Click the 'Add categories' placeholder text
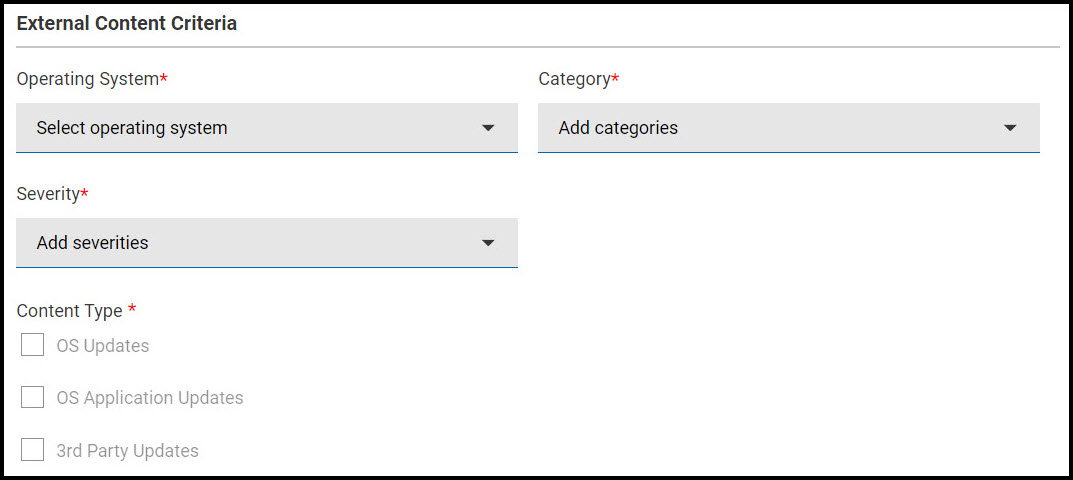Viewport: 1073px width, 480px height. pyautogui.click(x=618, y=128)
